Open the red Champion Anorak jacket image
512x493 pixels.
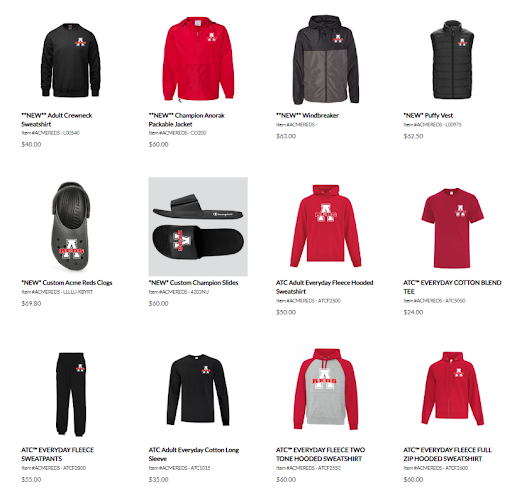tap(198, 59)
